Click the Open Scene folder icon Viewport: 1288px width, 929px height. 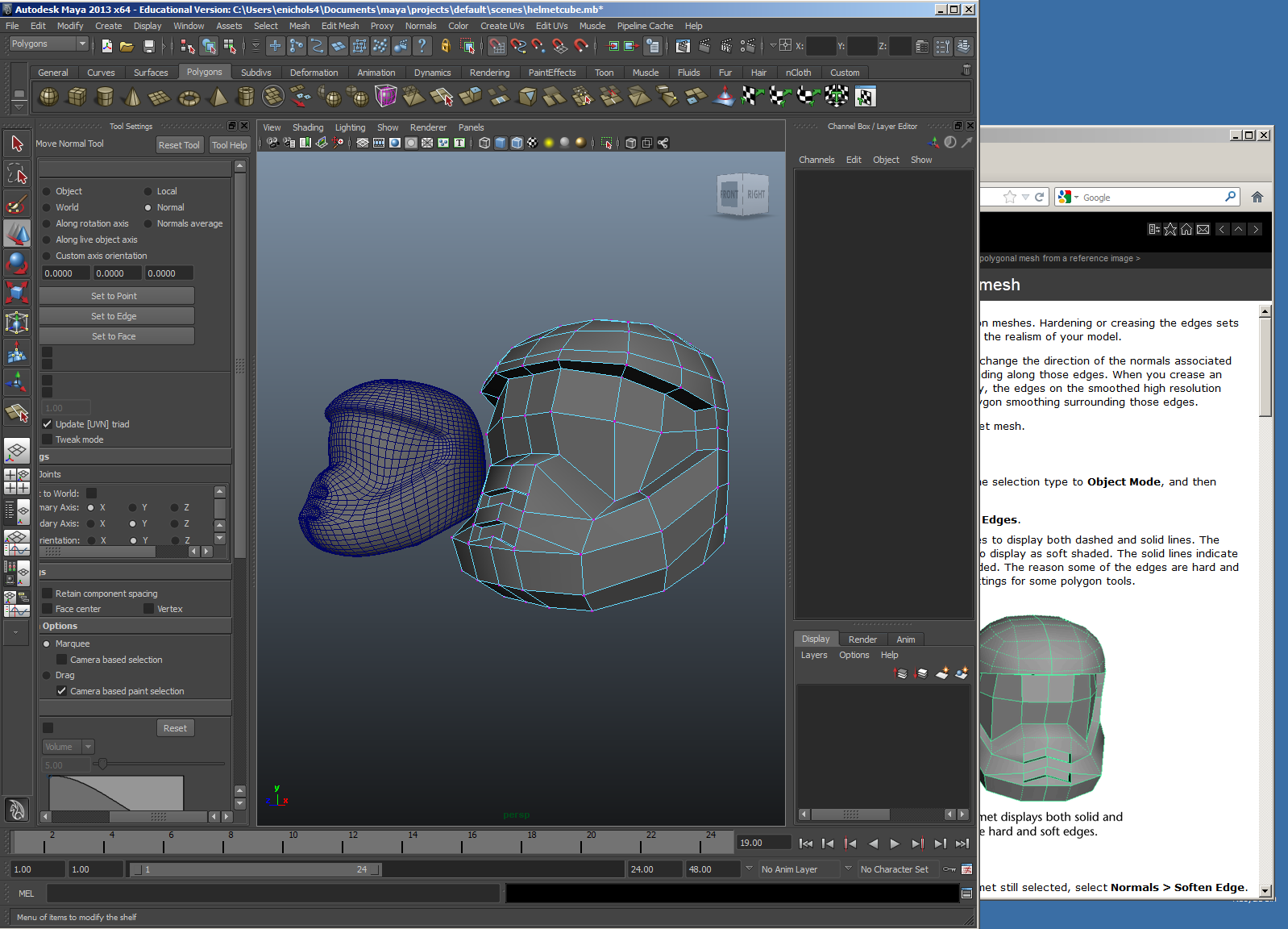tap(127, 46)
